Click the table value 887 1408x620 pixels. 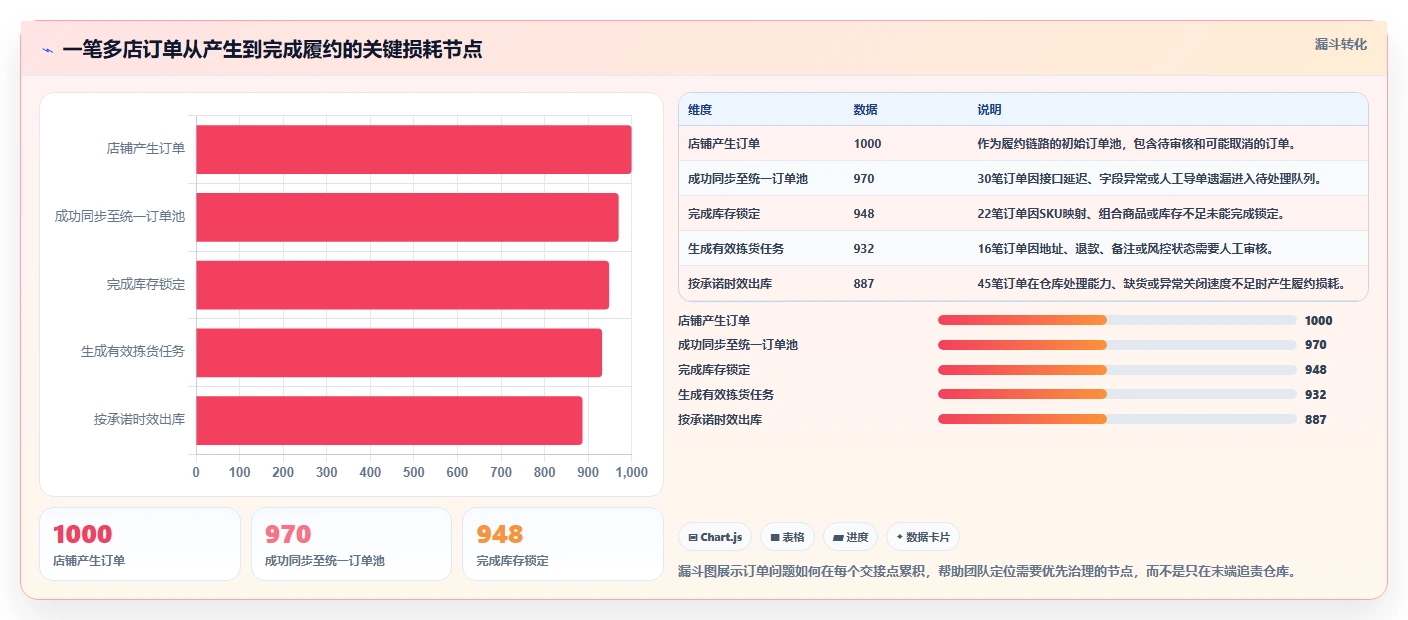coord(864,284)
